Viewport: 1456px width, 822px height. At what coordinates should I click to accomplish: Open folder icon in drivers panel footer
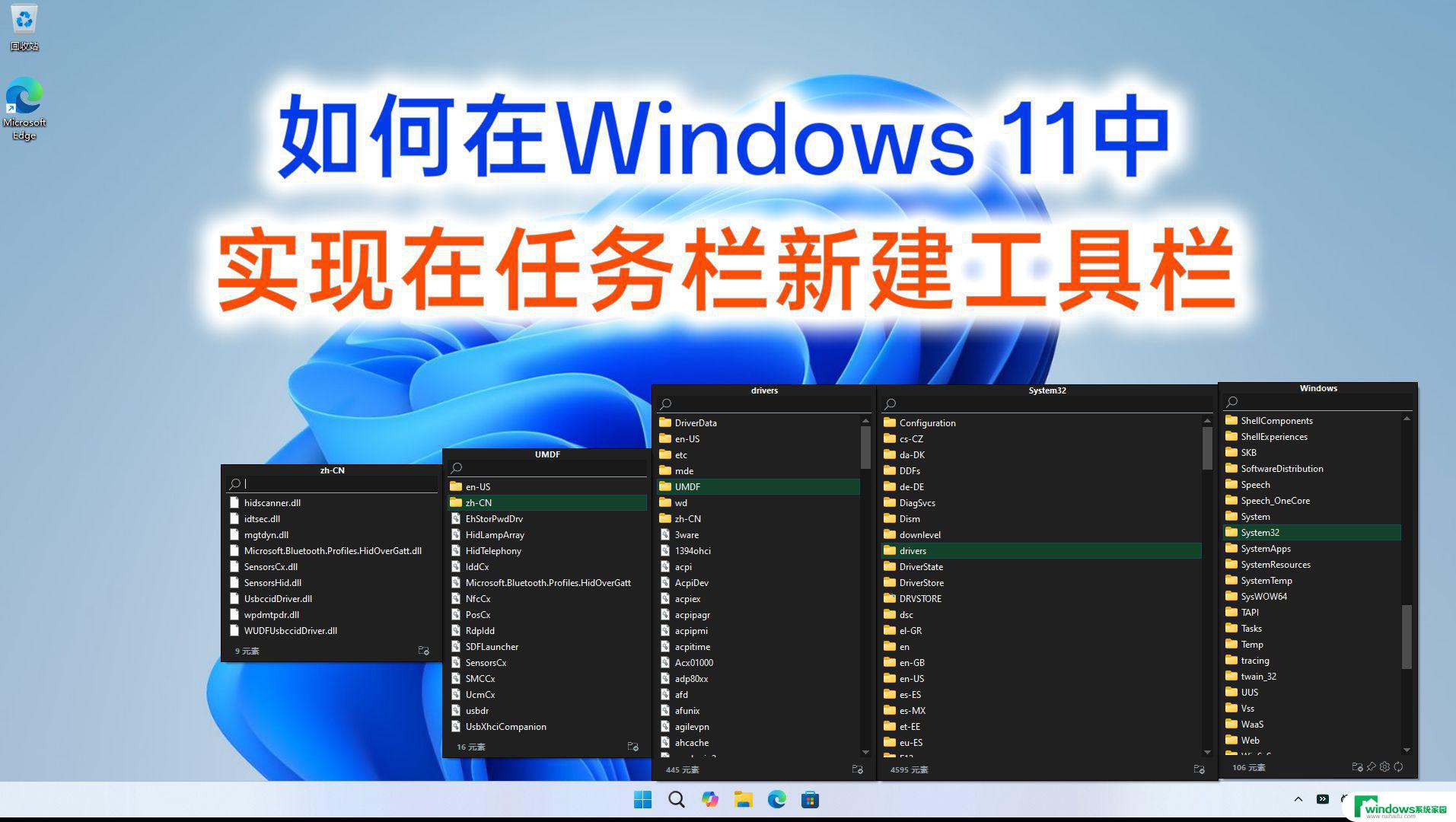pos(857,769)
